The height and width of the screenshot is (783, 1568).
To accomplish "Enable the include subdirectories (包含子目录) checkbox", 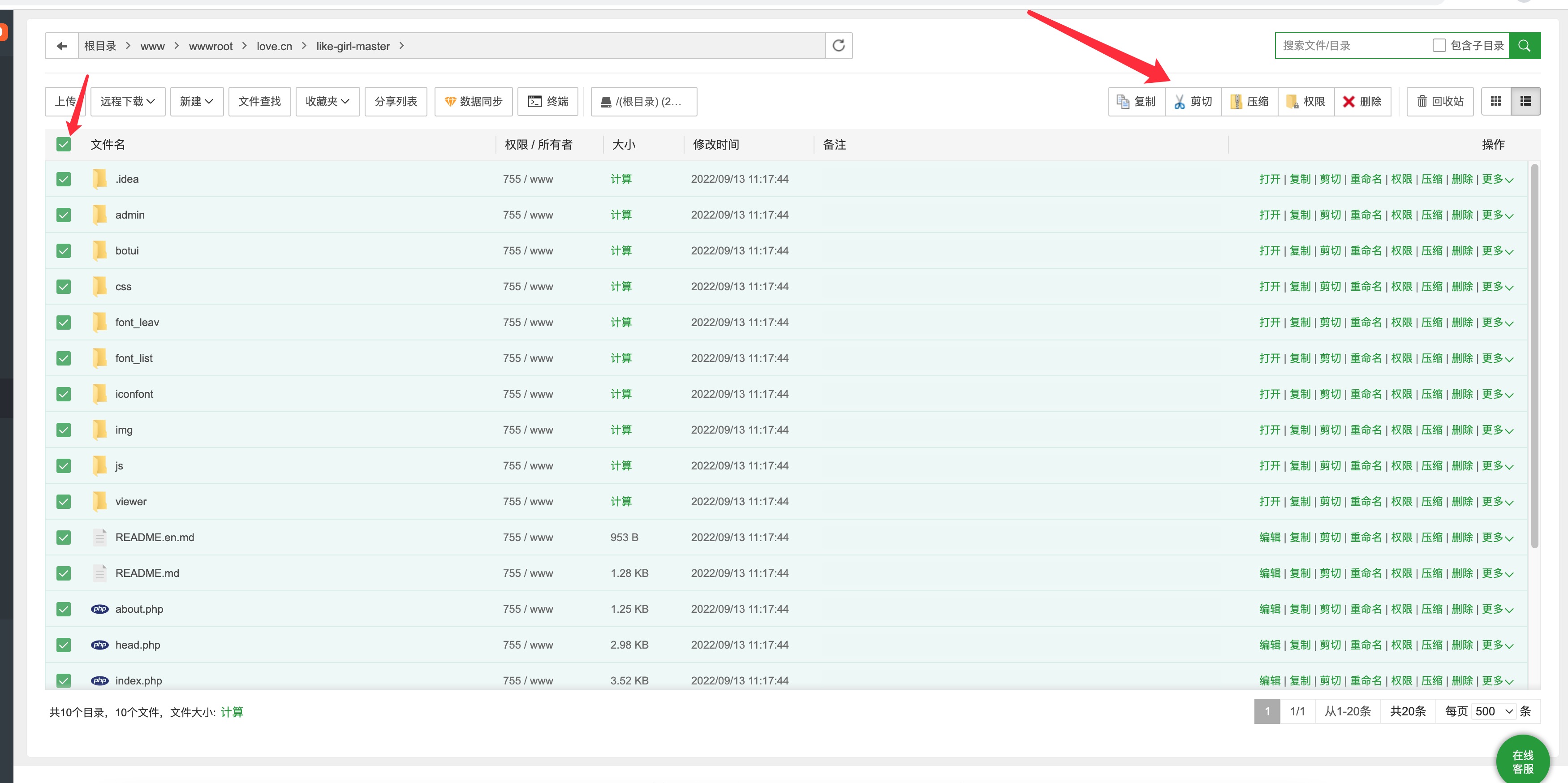I will pyautogui.click(x=1439, y=46).
